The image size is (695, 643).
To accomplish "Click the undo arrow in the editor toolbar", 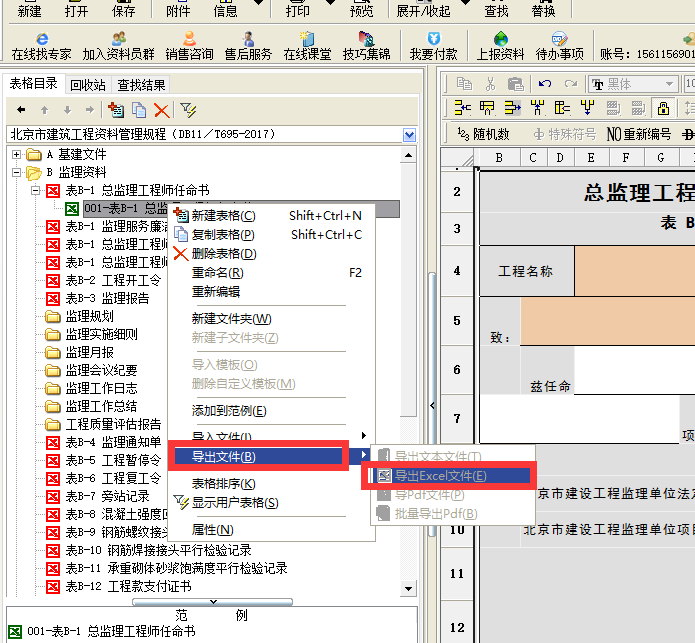I will point(544,84).
